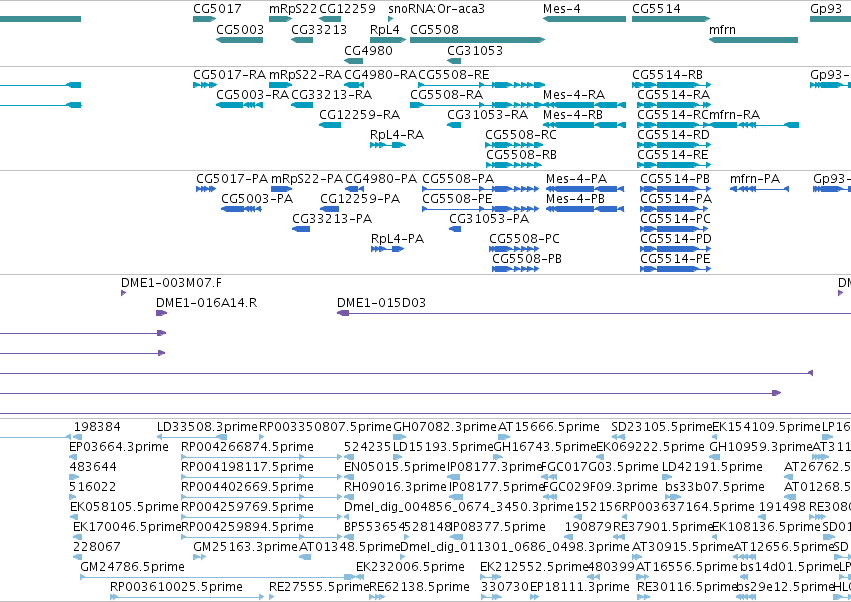Viewport: 851px width, 602px height.
Task: Select protein CG5017-PA
Action: (x=206, y=189)
